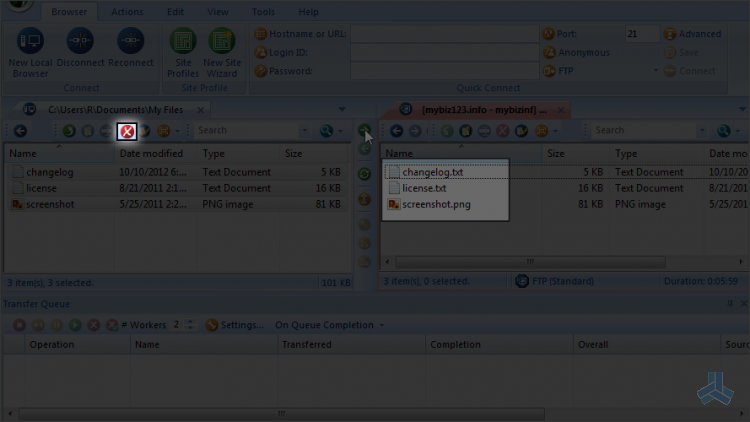Click the Login ID input field
This screenshot has width=750, height=422.
click(444, 53)
